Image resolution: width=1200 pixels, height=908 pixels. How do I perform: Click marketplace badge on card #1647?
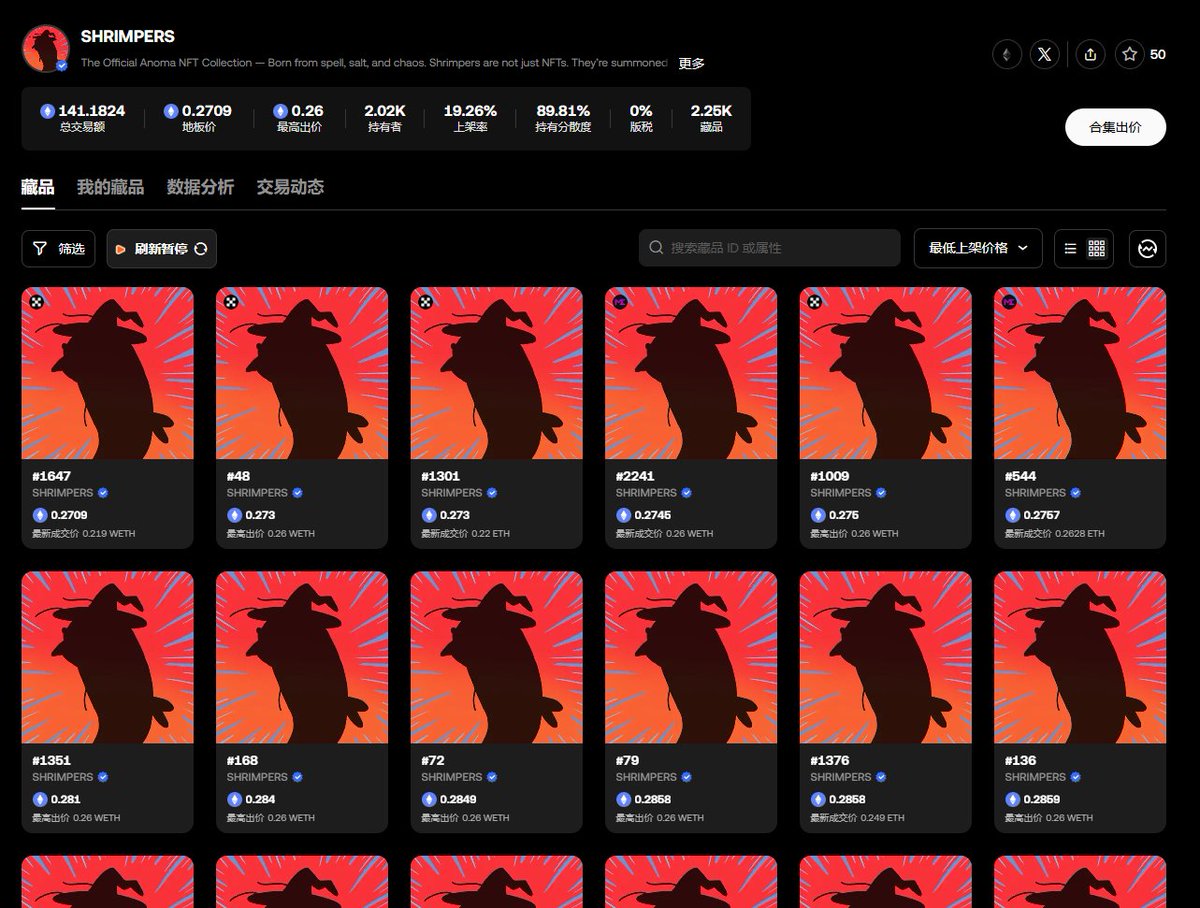[37, 301]
